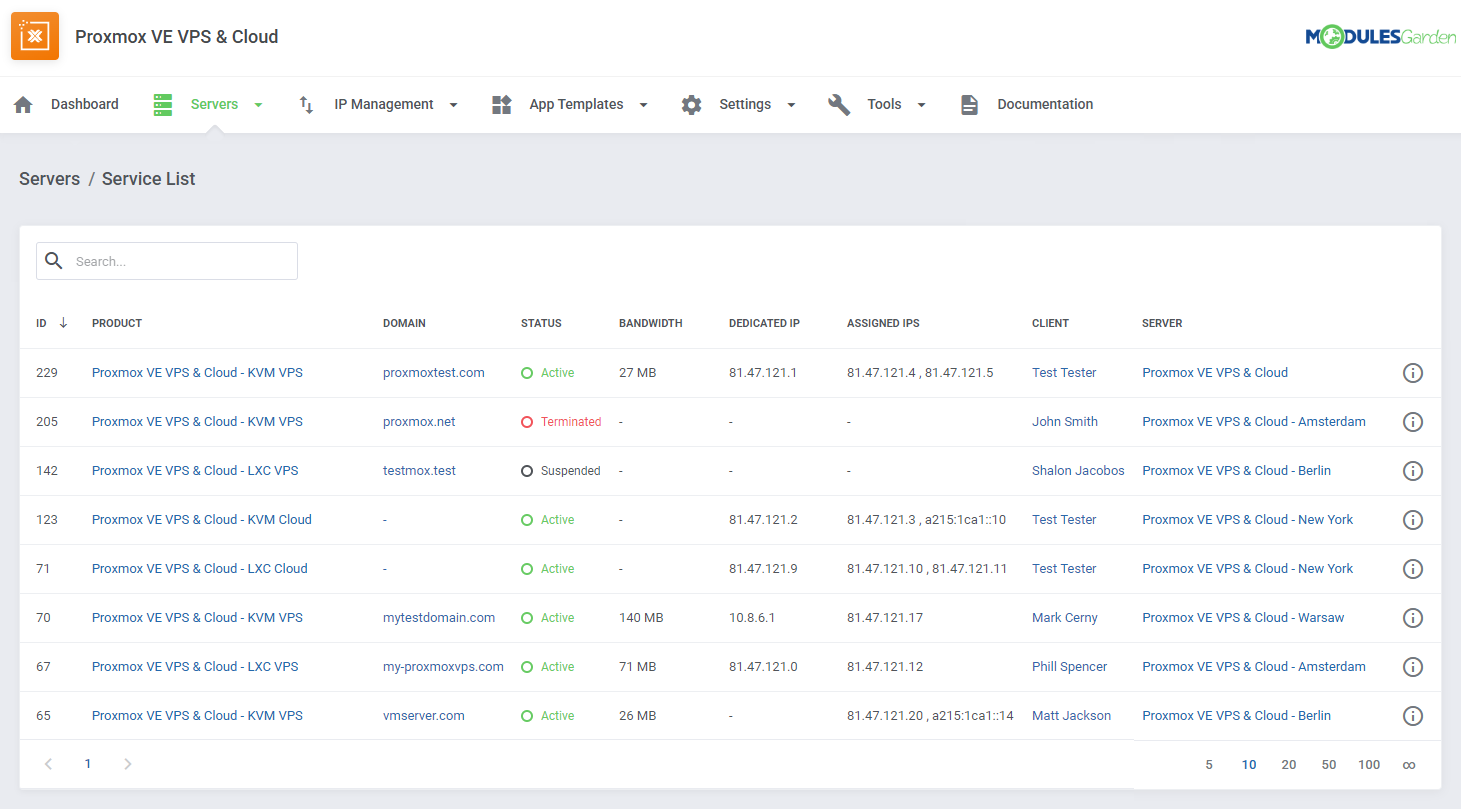Image resolution: width=1461 pixels, height=809 pixels.
Task: Open the Documentation menu item
Action: [1044, 103]
